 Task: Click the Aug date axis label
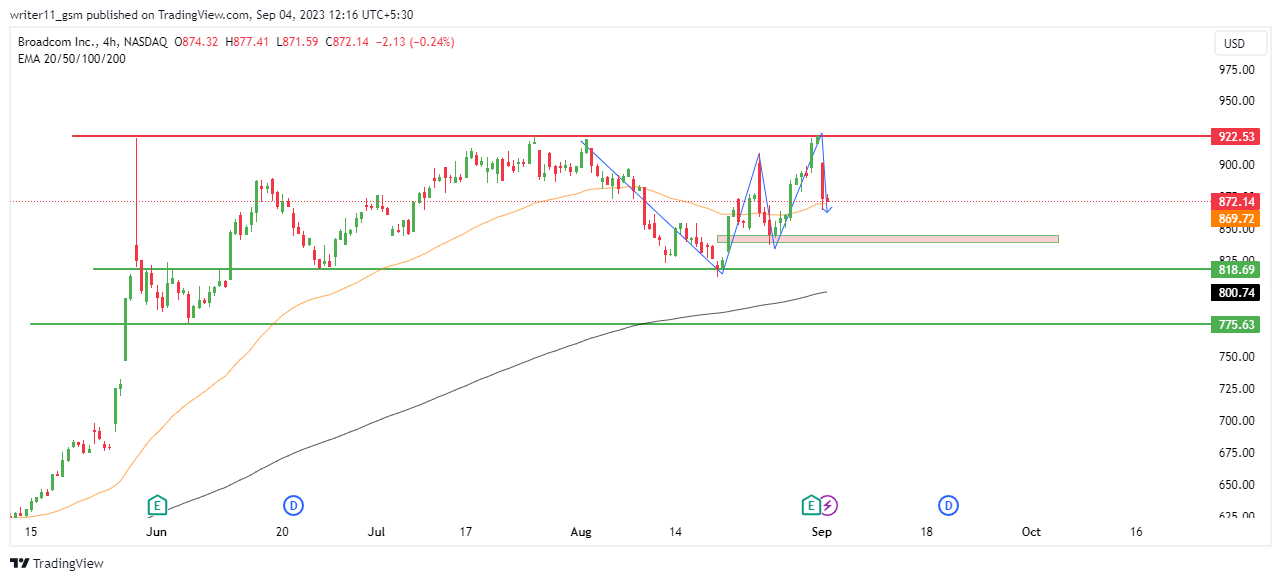(581, 533)
